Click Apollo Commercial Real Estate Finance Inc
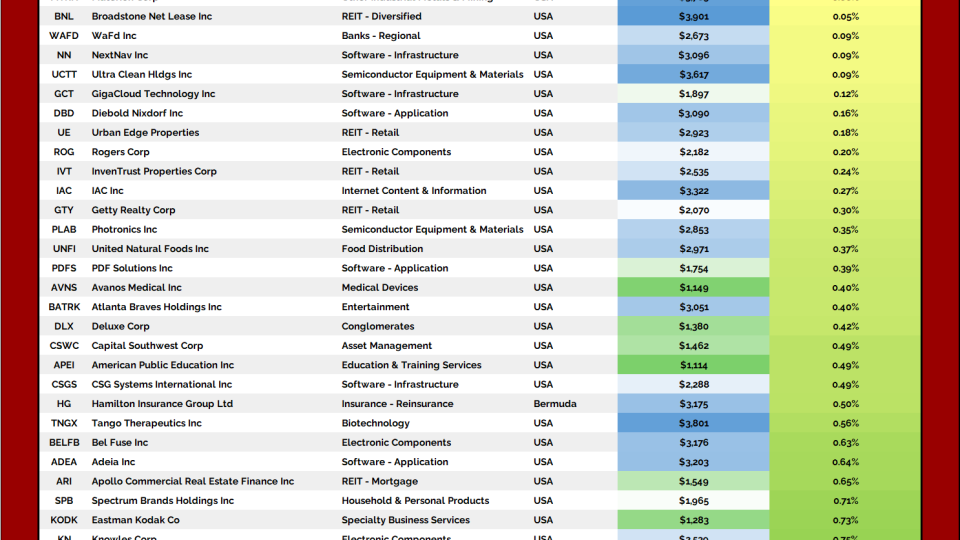This screenshot has height=540, width=960. click(x=193, y=481)
